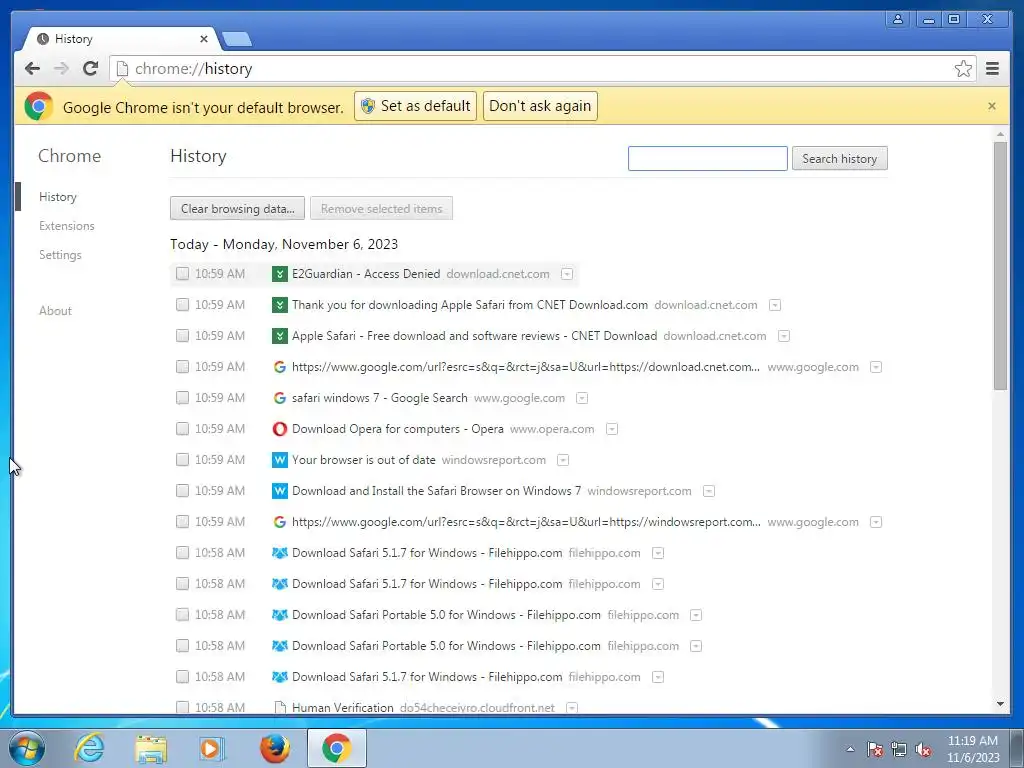
Task: Show hidden system tray icons
Action: pyautogui.click(x=850, y=749)
